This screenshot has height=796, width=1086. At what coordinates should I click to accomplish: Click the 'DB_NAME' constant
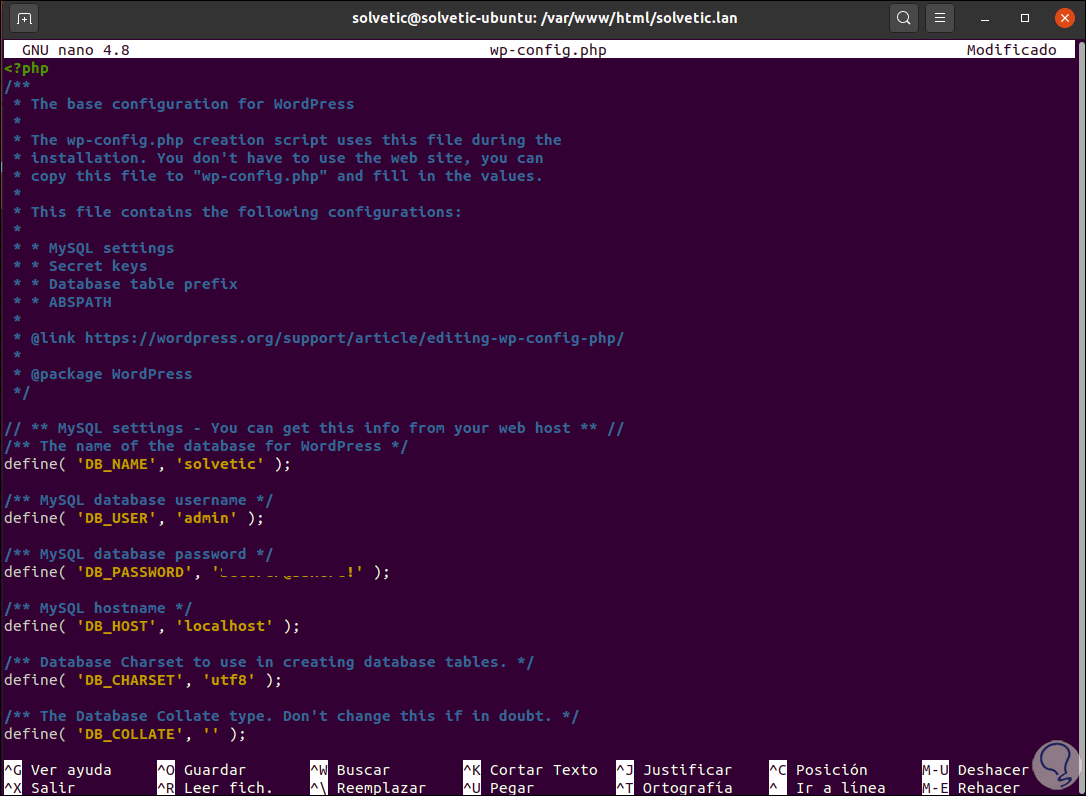(116, 464)
